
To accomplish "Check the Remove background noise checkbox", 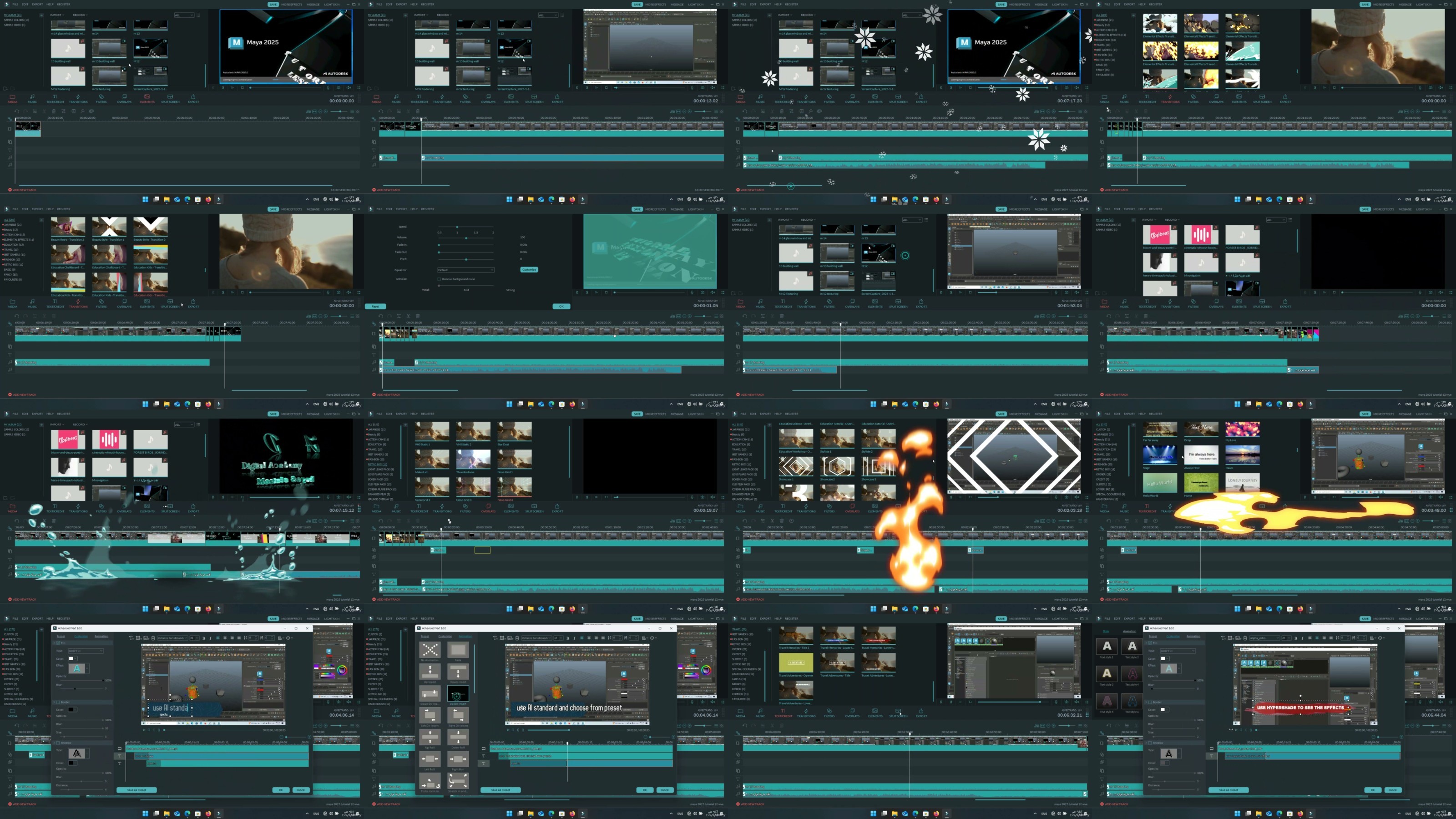I will 439,279.
